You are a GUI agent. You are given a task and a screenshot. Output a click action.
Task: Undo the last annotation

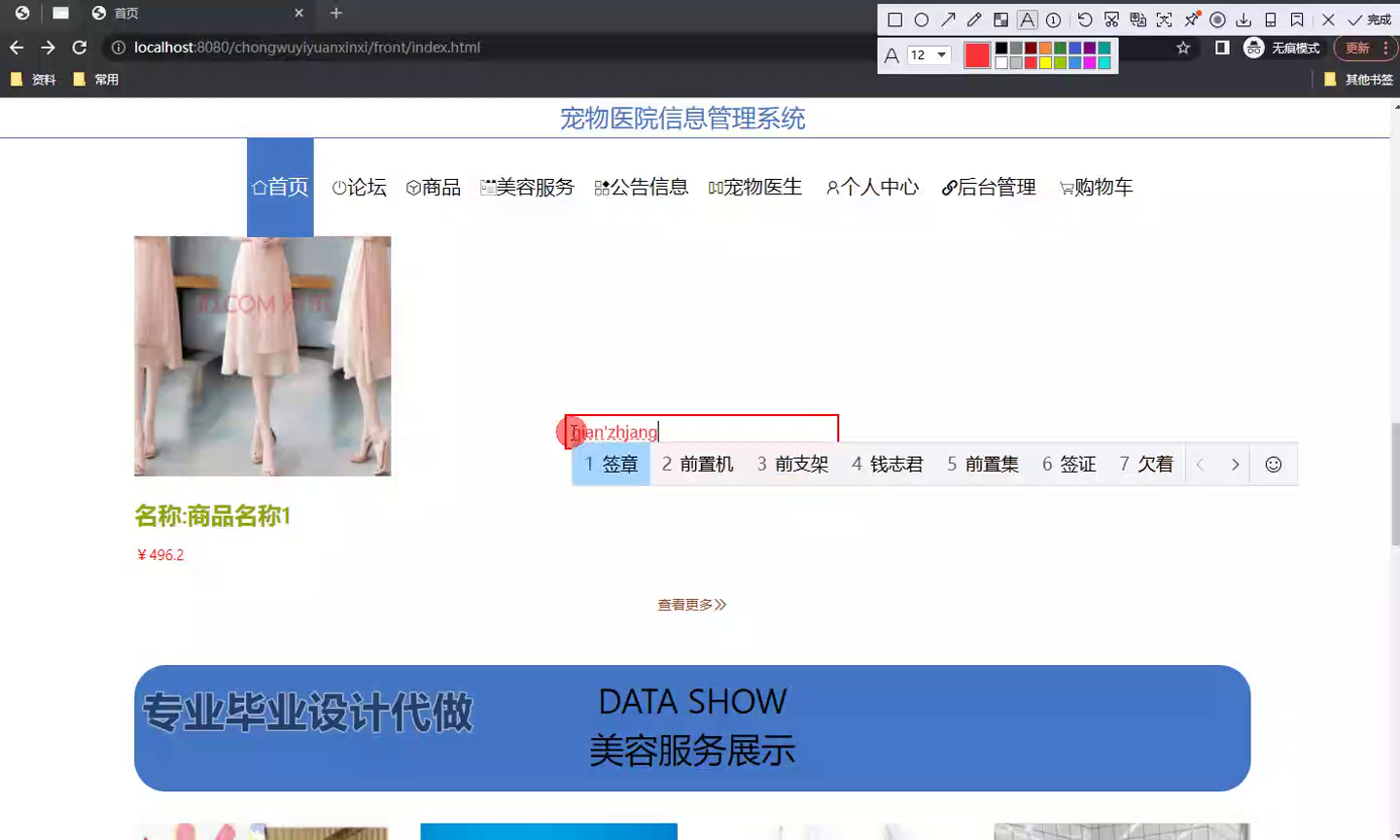[x=1085, y=19]
